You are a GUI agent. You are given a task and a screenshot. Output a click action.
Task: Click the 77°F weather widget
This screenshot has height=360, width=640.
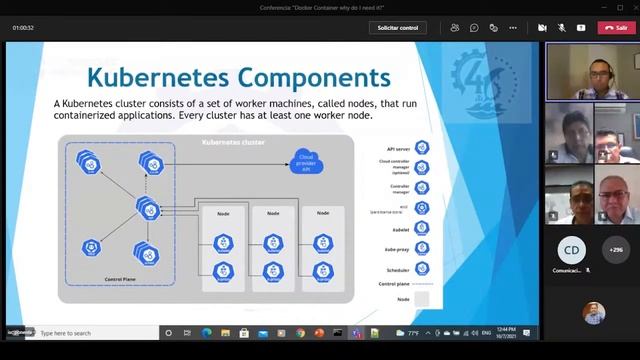[407, 333]
